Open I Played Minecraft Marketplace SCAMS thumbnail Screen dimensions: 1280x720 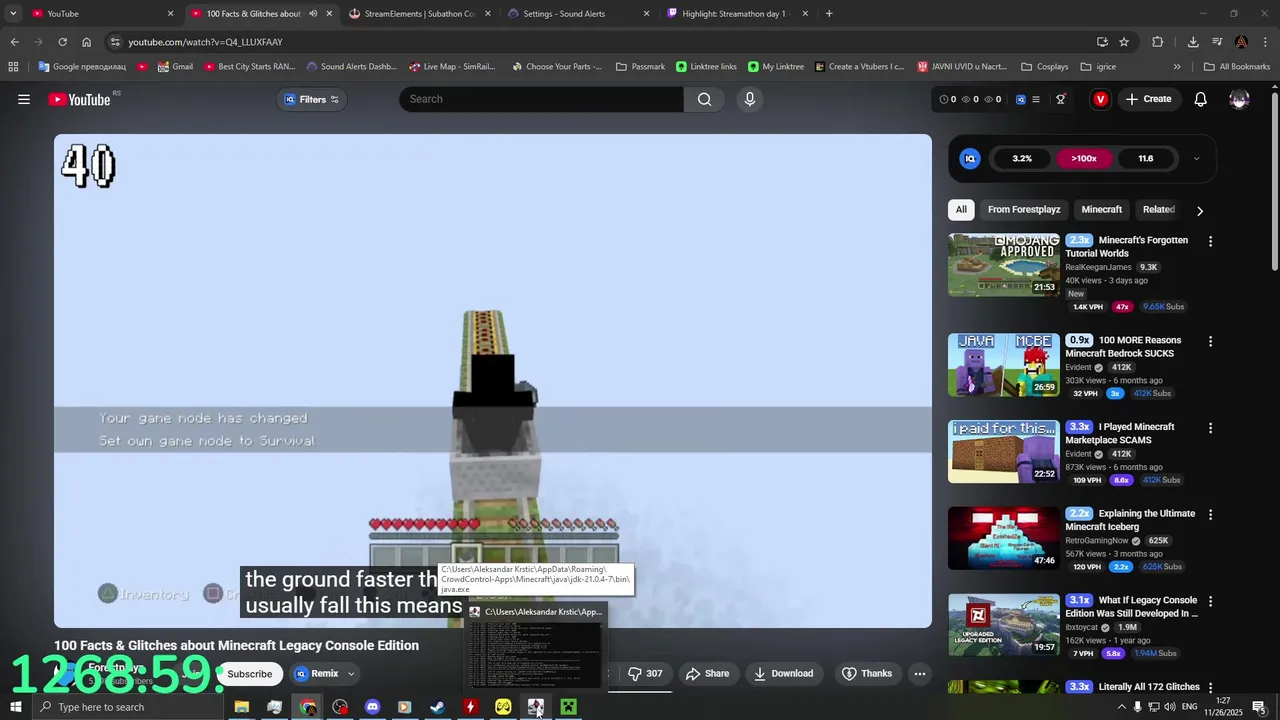click(x=1004, y=452)
